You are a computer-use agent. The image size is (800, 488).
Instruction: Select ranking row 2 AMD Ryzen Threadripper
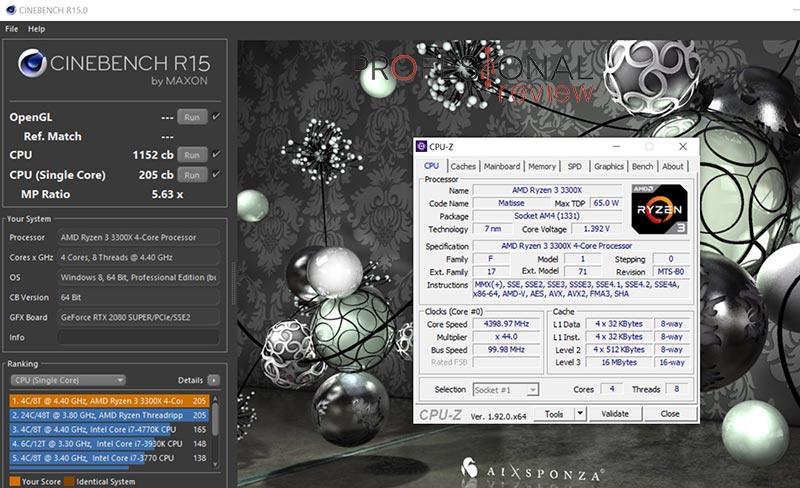[109, 415]
